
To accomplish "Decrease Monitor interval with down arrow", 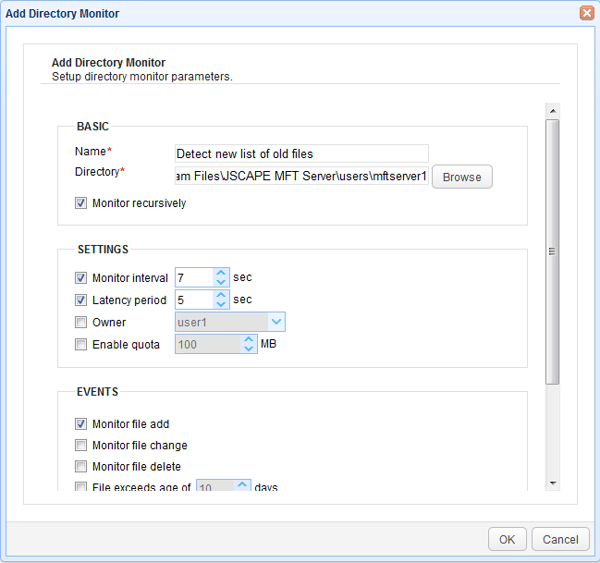I will (x=221, y=282).
